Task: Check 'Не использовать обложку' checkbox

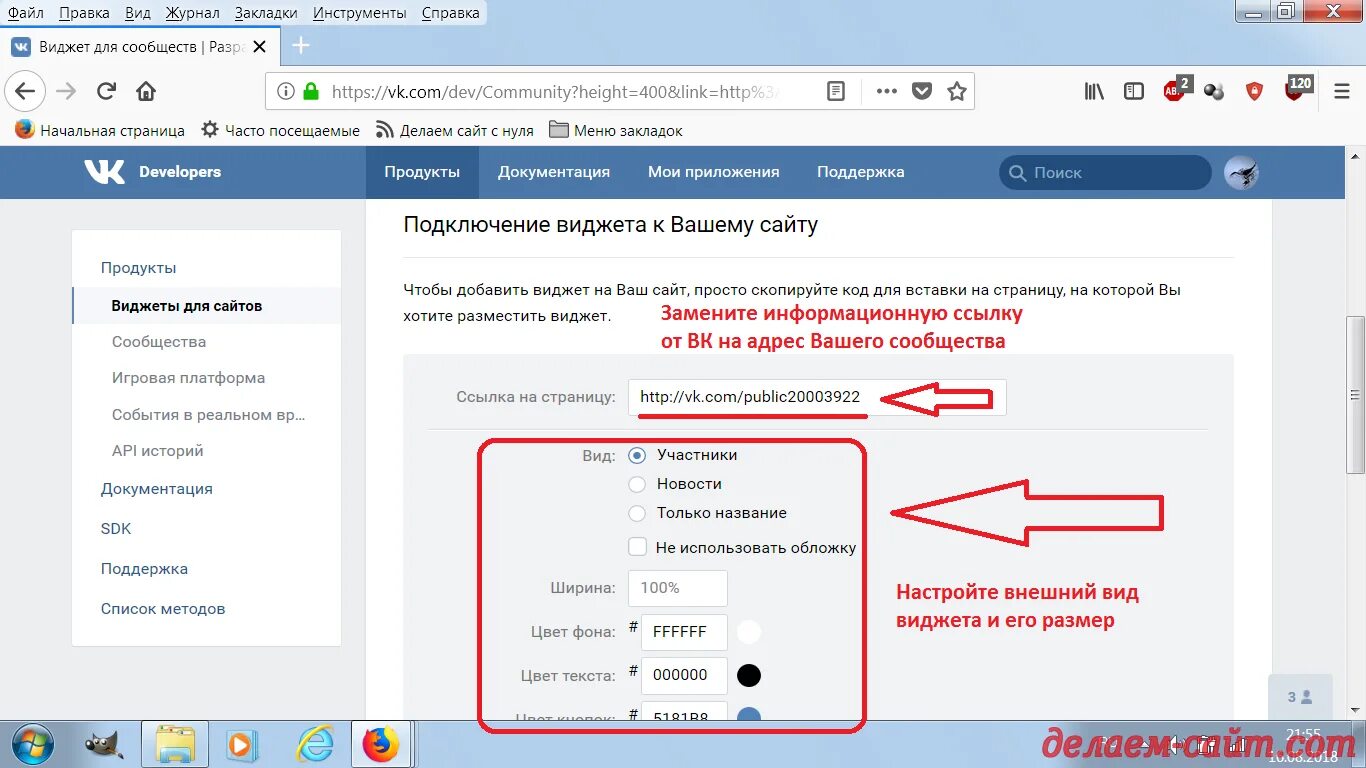Action: tap(637, 547)
